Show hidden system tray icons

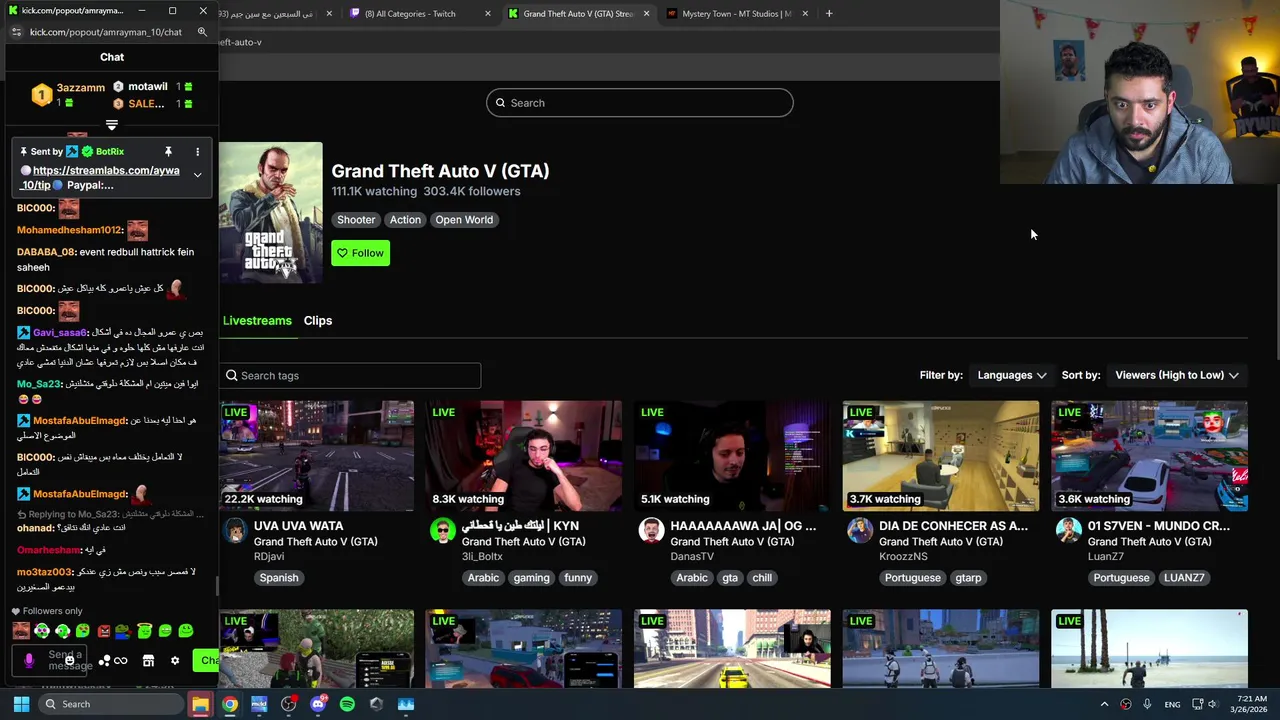click(1104, 704)
